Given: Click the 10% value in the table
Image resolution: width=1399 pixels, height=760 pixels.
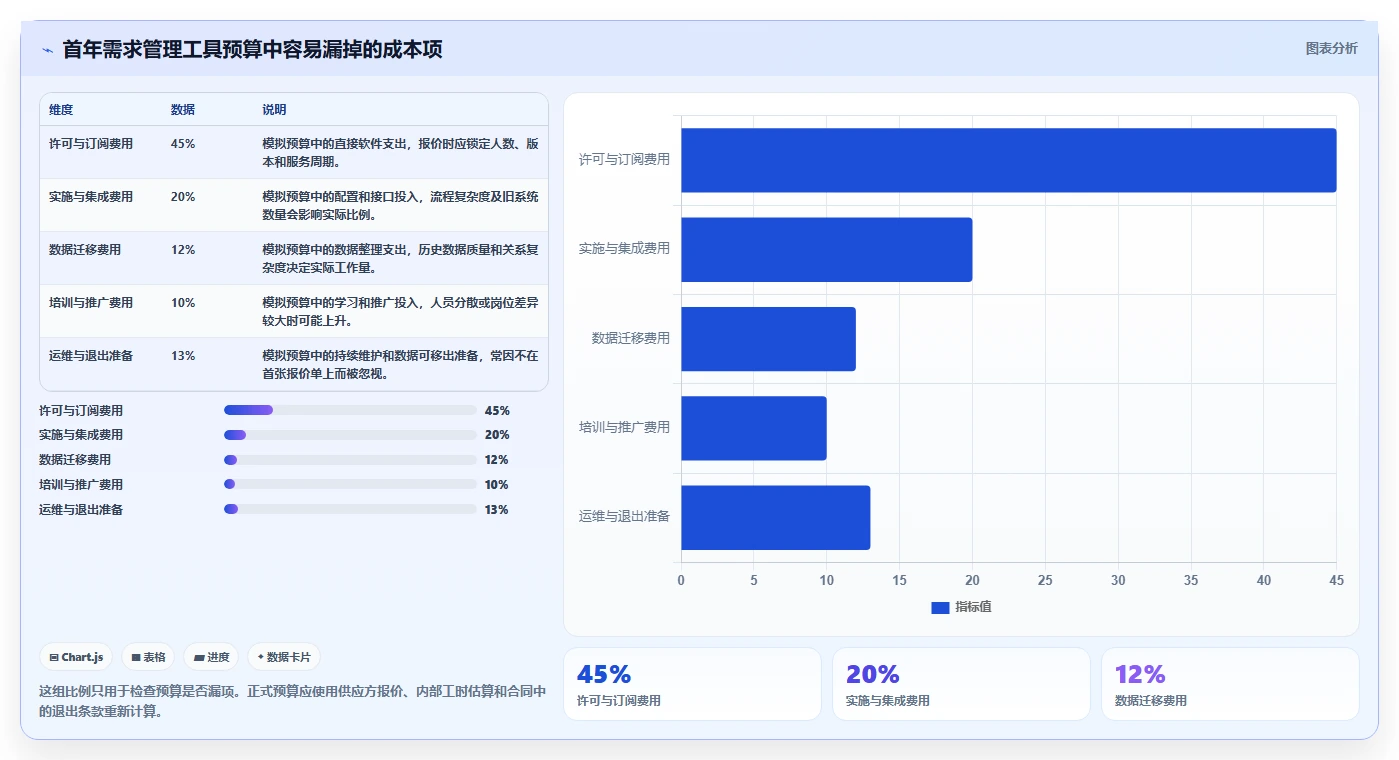Looking at the screenshot, I should [x=183, y=302].
